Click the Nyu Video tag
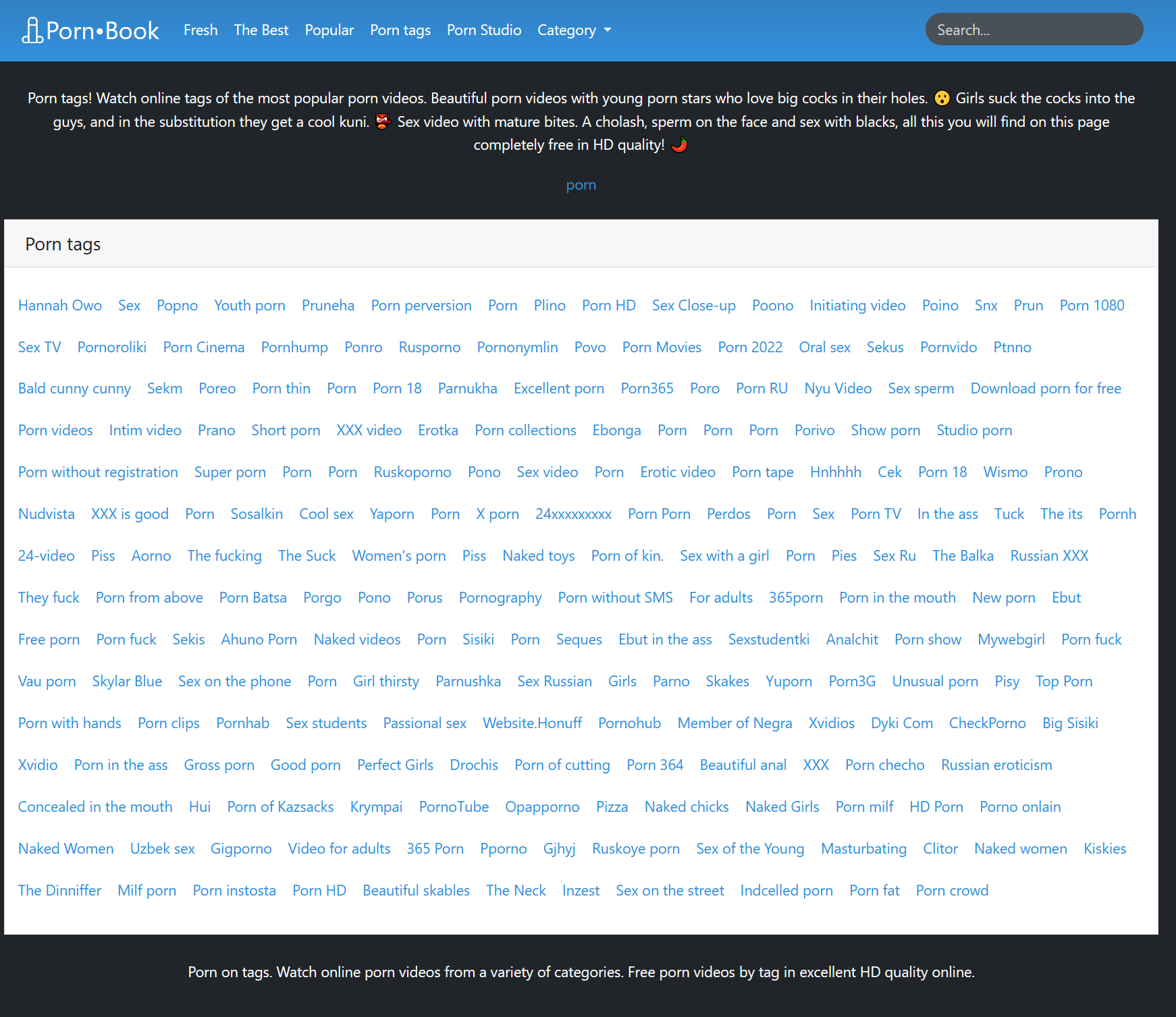This screenshot has height=1017, width=1176. (x=838, y=389)
